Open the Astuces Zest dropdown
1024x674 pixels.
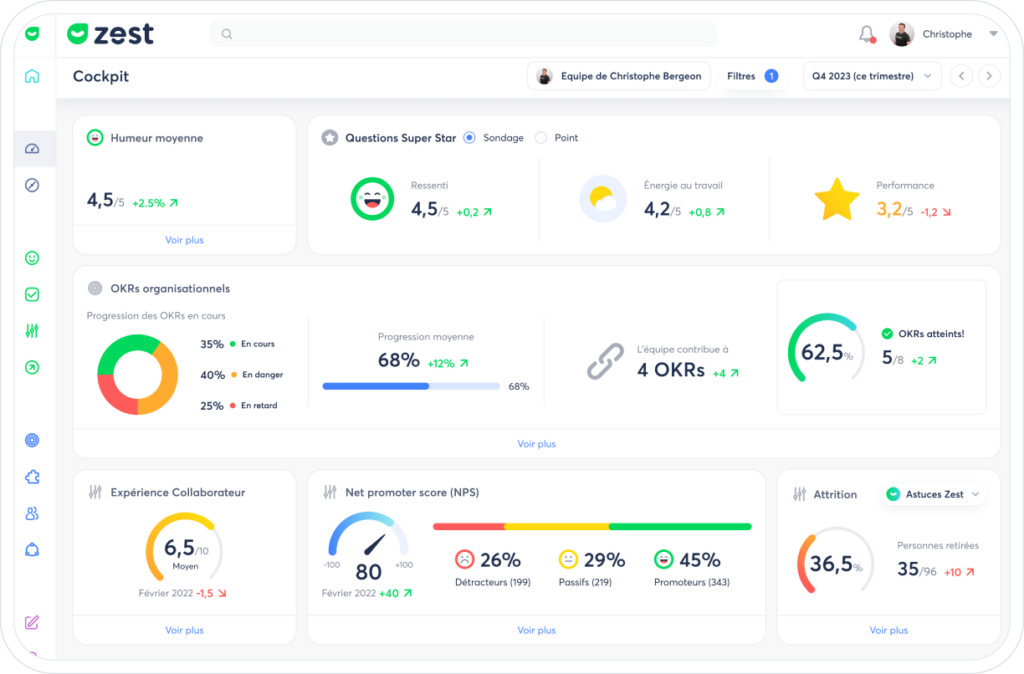pos(933,494)
